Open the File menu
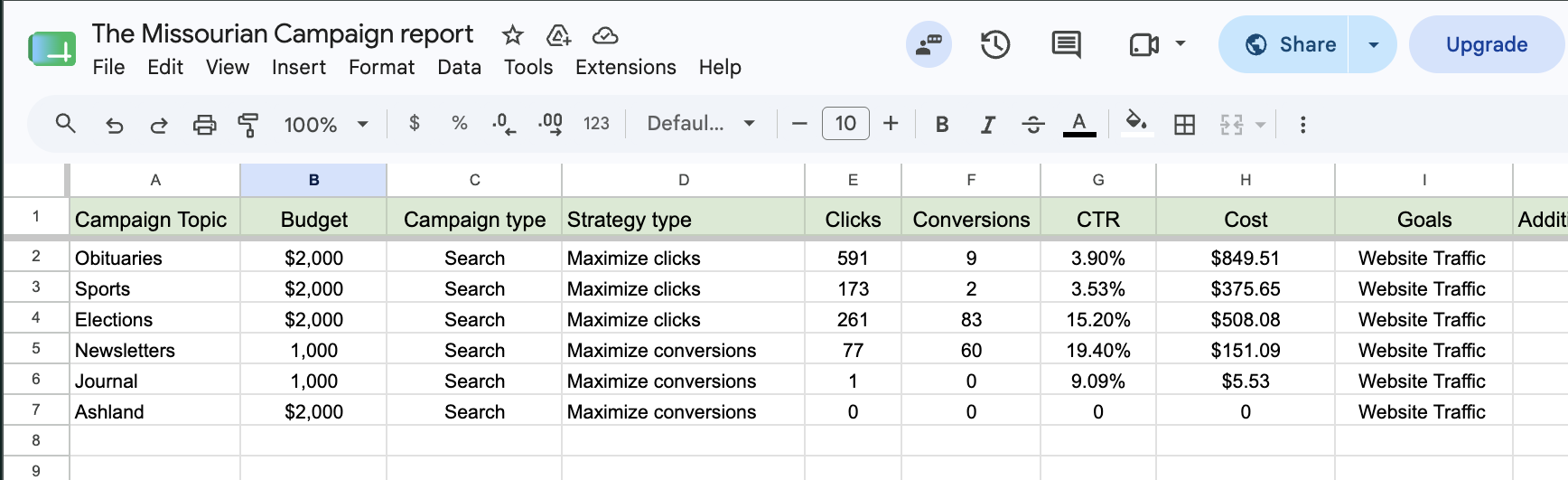1568x480 pixels. click(x=108, y=67)
